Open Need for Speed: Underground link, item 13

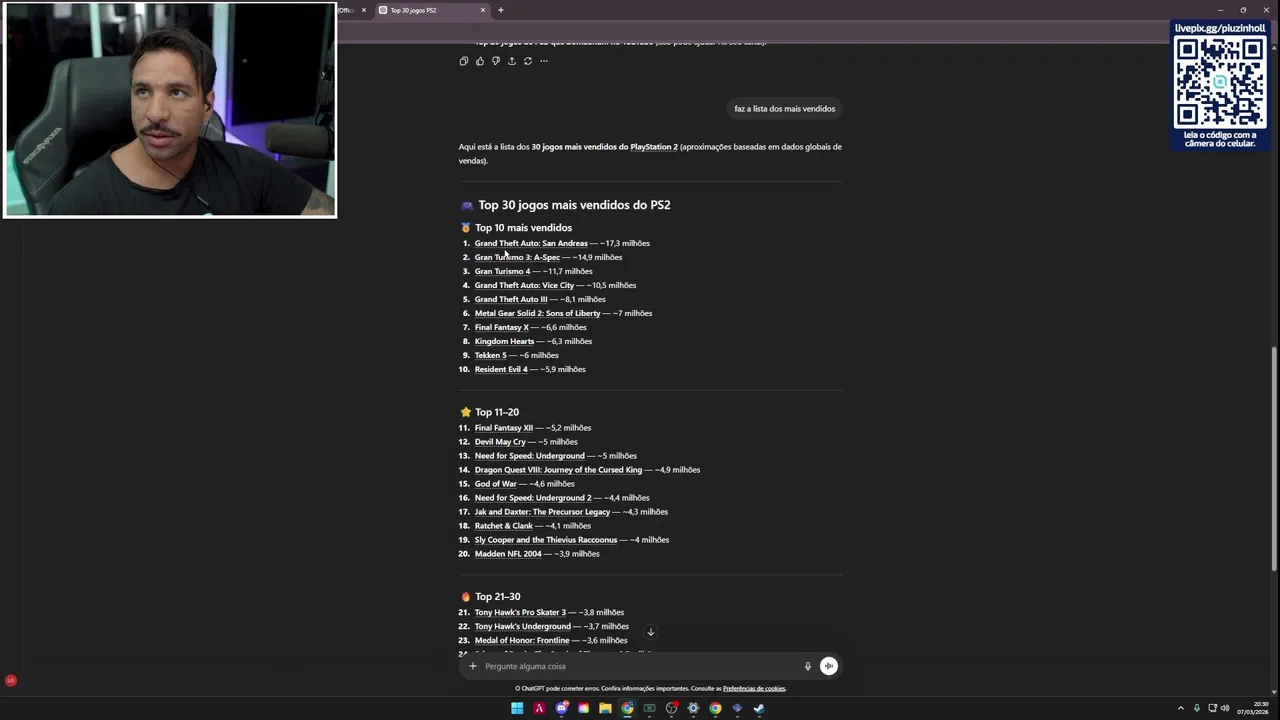[529, 456]
